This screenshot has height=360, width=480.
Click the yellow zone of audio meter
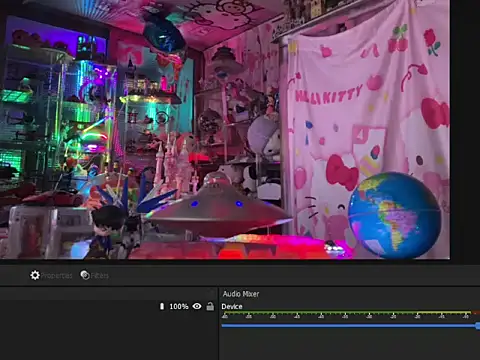point(444,313)
